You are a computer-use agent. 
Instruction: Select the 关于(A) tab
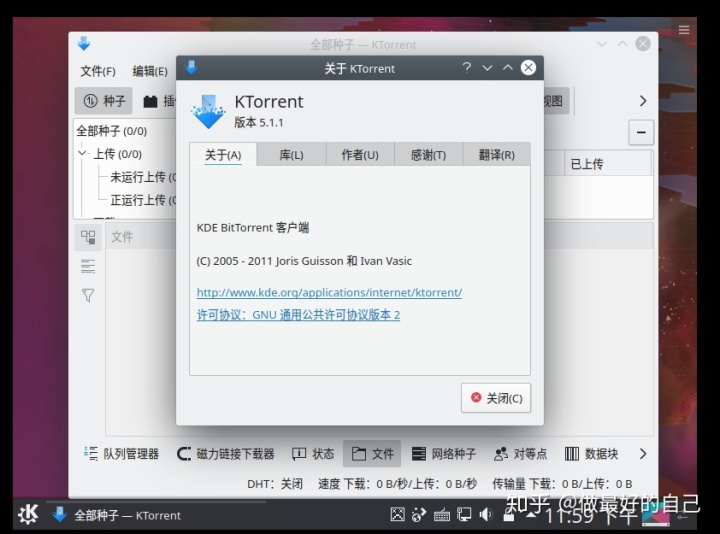tap(223, 155)
